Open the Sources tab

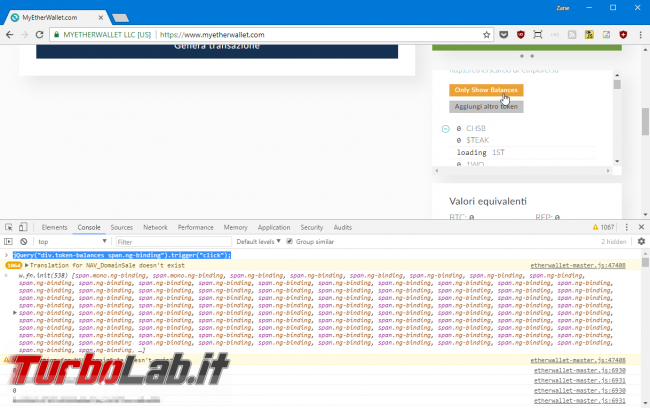(x=121, y=227)
